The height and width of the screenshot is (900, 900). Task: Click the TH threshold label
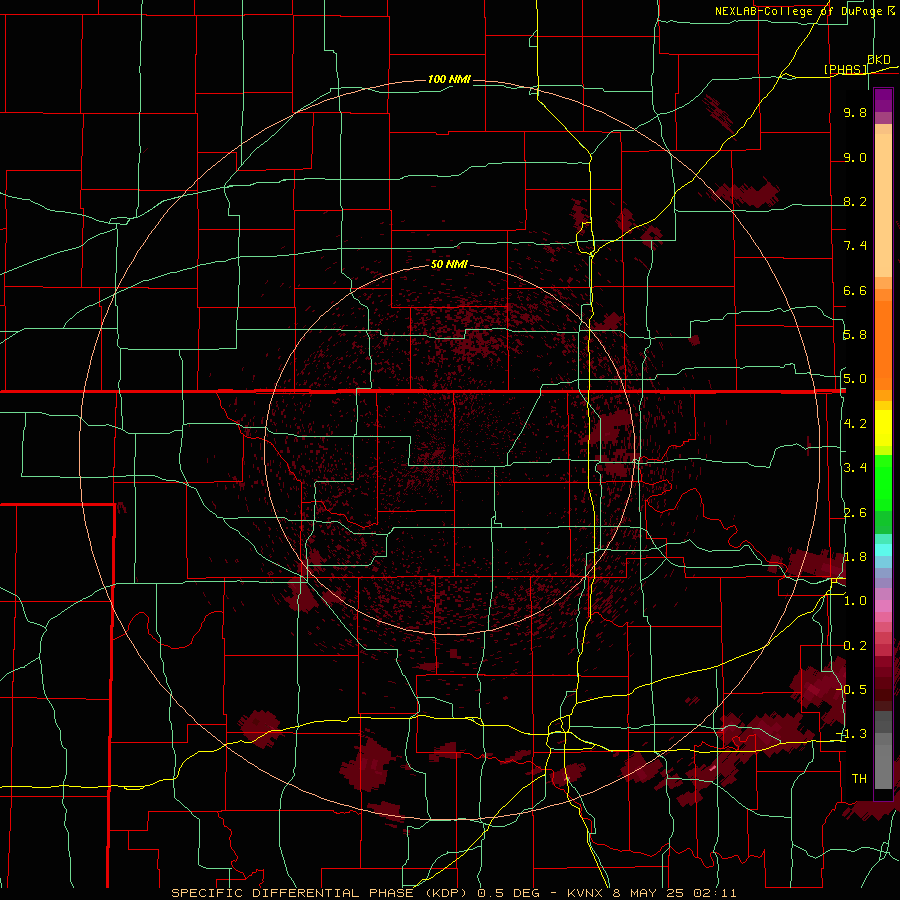pyautogui.click(x=859, y=779)
